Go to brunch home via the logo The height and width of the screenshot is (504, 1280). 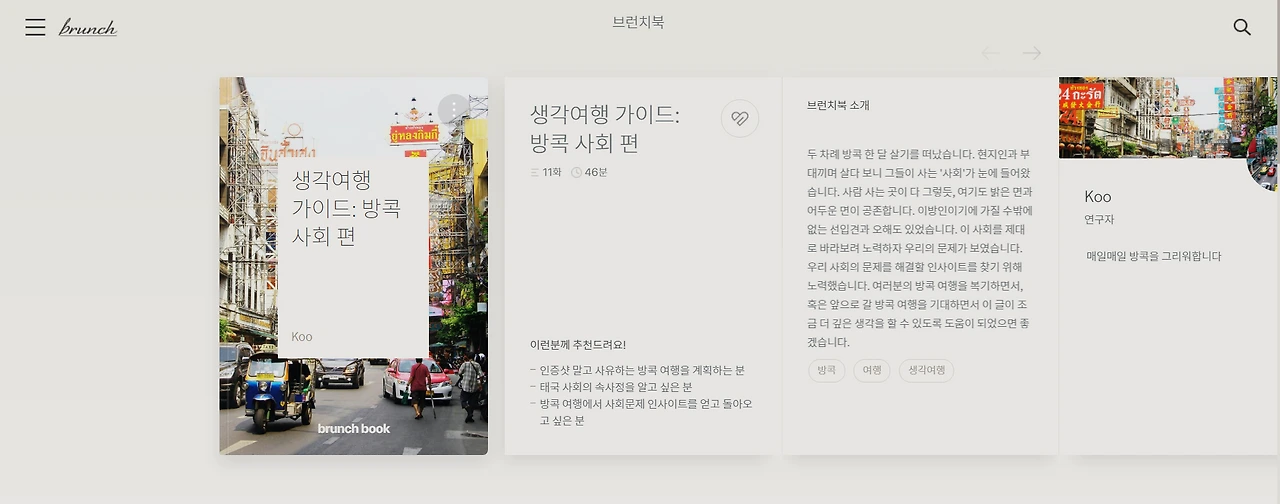pyautogui.click(x=88, y=27)
